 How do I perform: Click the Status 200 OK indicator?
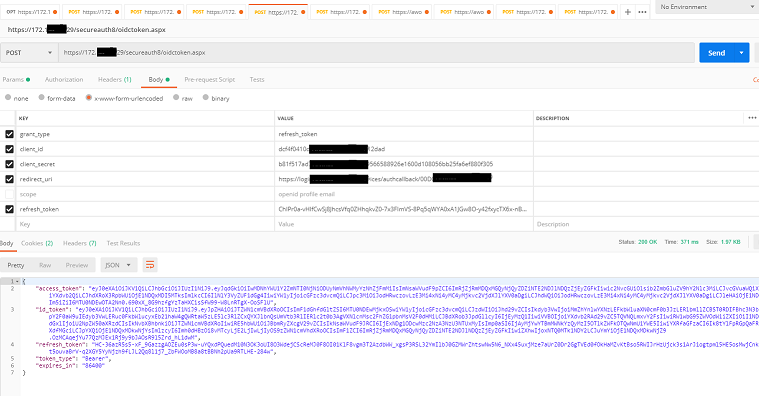click(x=638, y=242)
